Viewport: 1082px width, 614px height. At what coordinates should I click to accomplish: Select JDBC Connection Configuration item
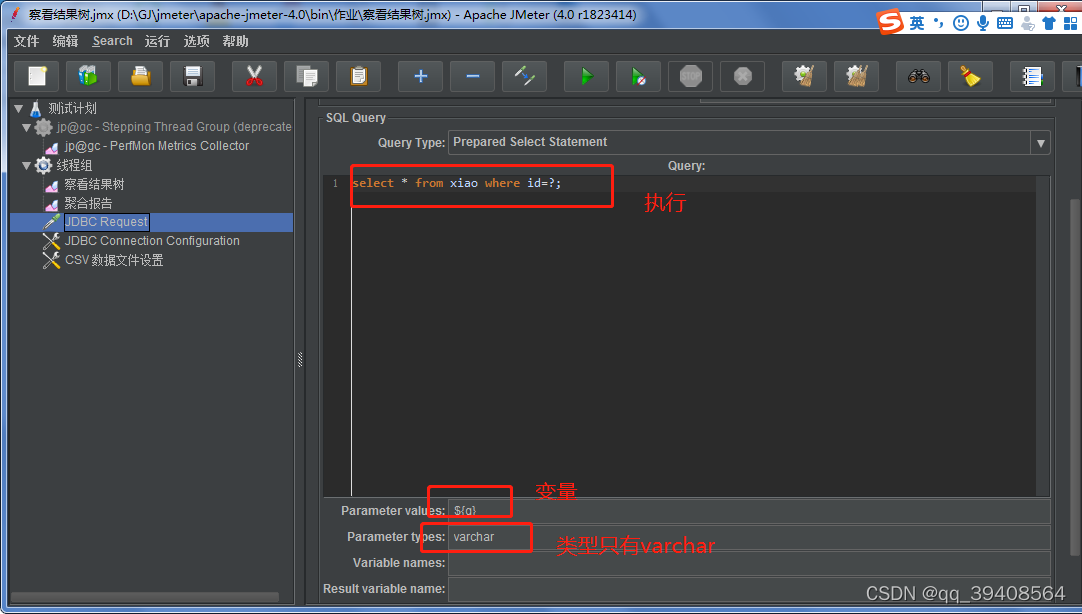(152, 241)
